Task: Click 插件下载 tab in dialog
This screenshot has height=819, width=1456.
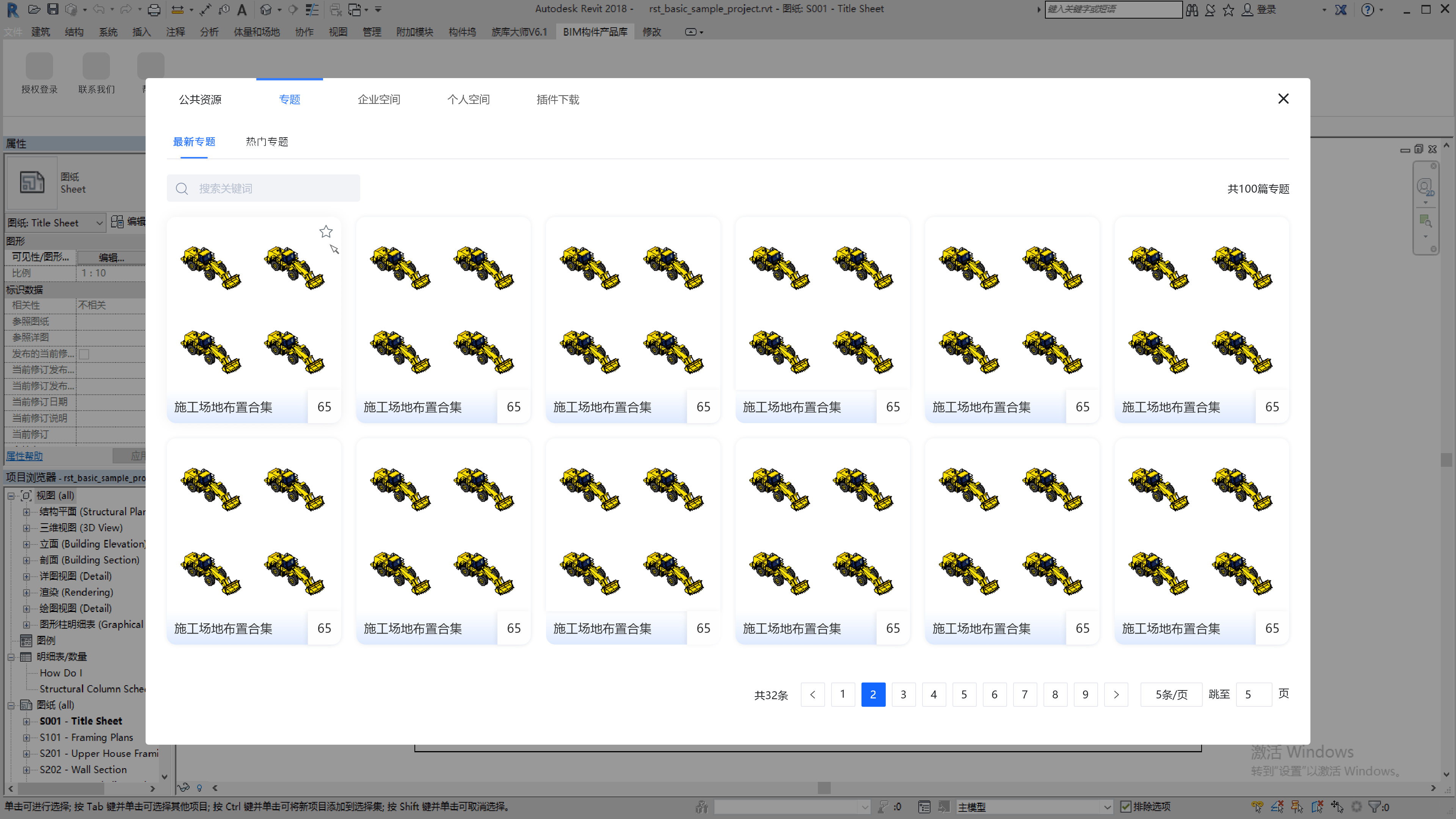Action: pos(557,99)
